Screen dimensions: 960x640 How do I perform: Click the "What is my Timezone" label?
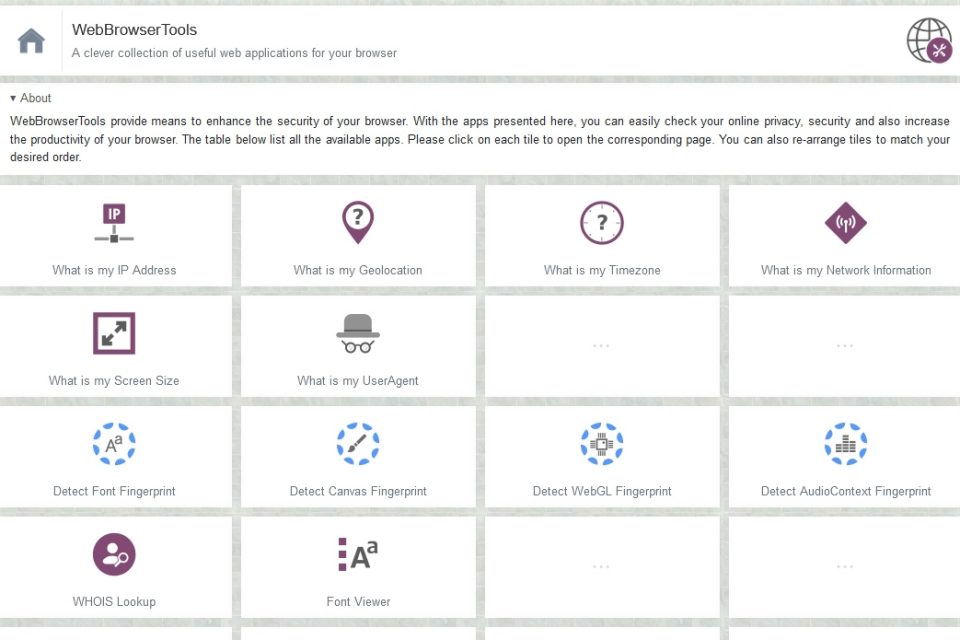click(602, 270)
